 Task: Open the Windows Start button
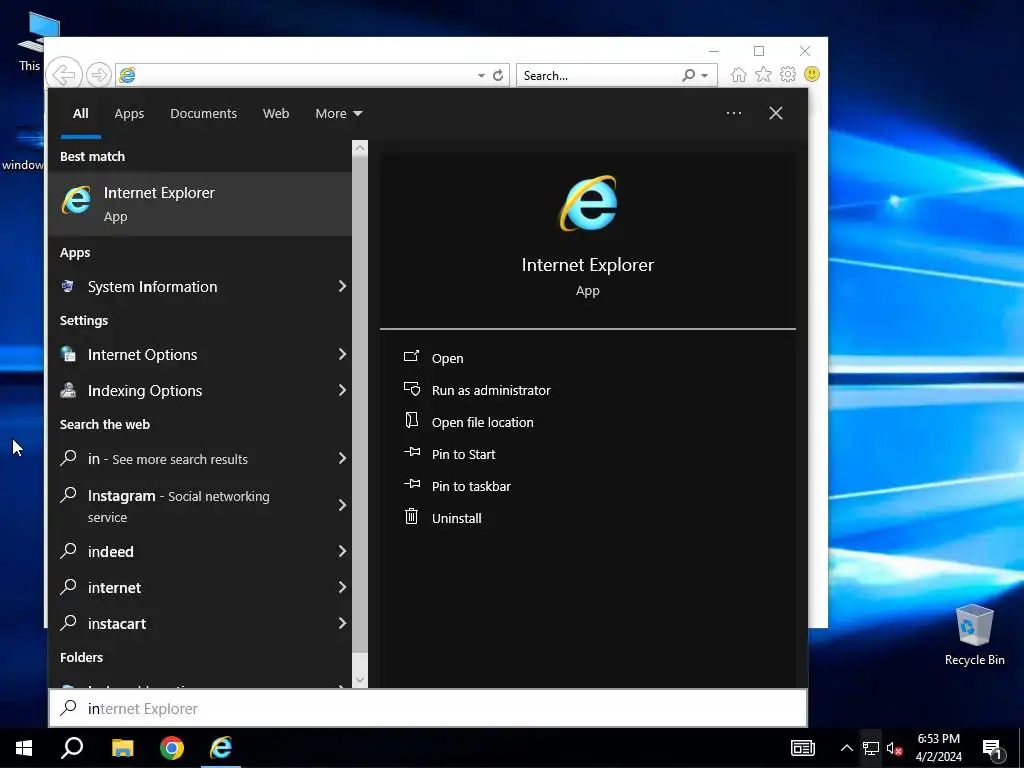tap(24, 748)
